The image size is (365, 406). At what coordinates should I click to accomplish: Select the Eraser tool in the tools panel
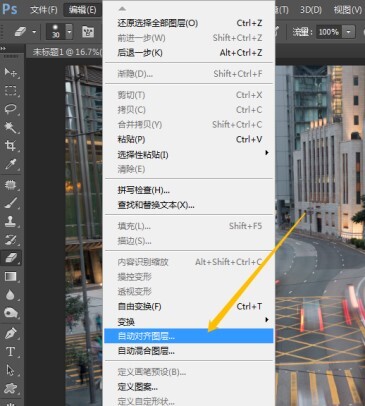pos(11,258)
